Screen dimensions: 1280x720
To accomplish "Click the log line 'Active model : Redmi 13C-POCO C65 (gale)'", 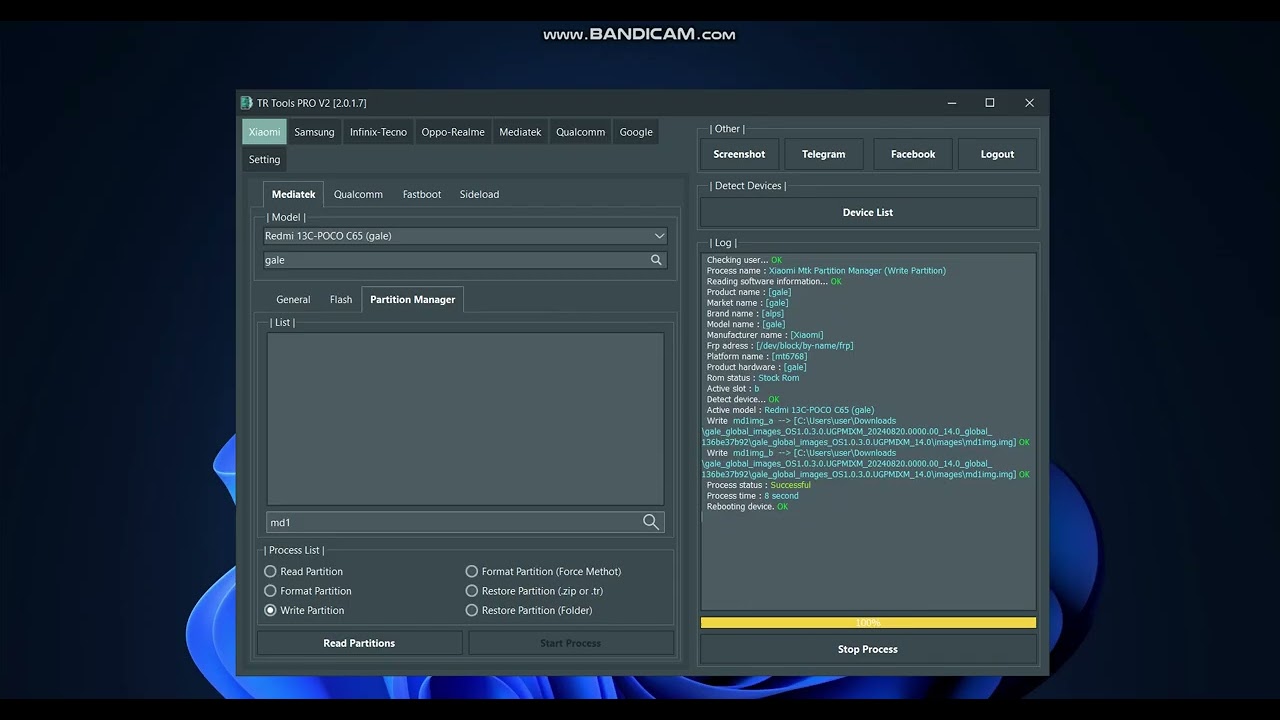I will click(x=790, y=410).
